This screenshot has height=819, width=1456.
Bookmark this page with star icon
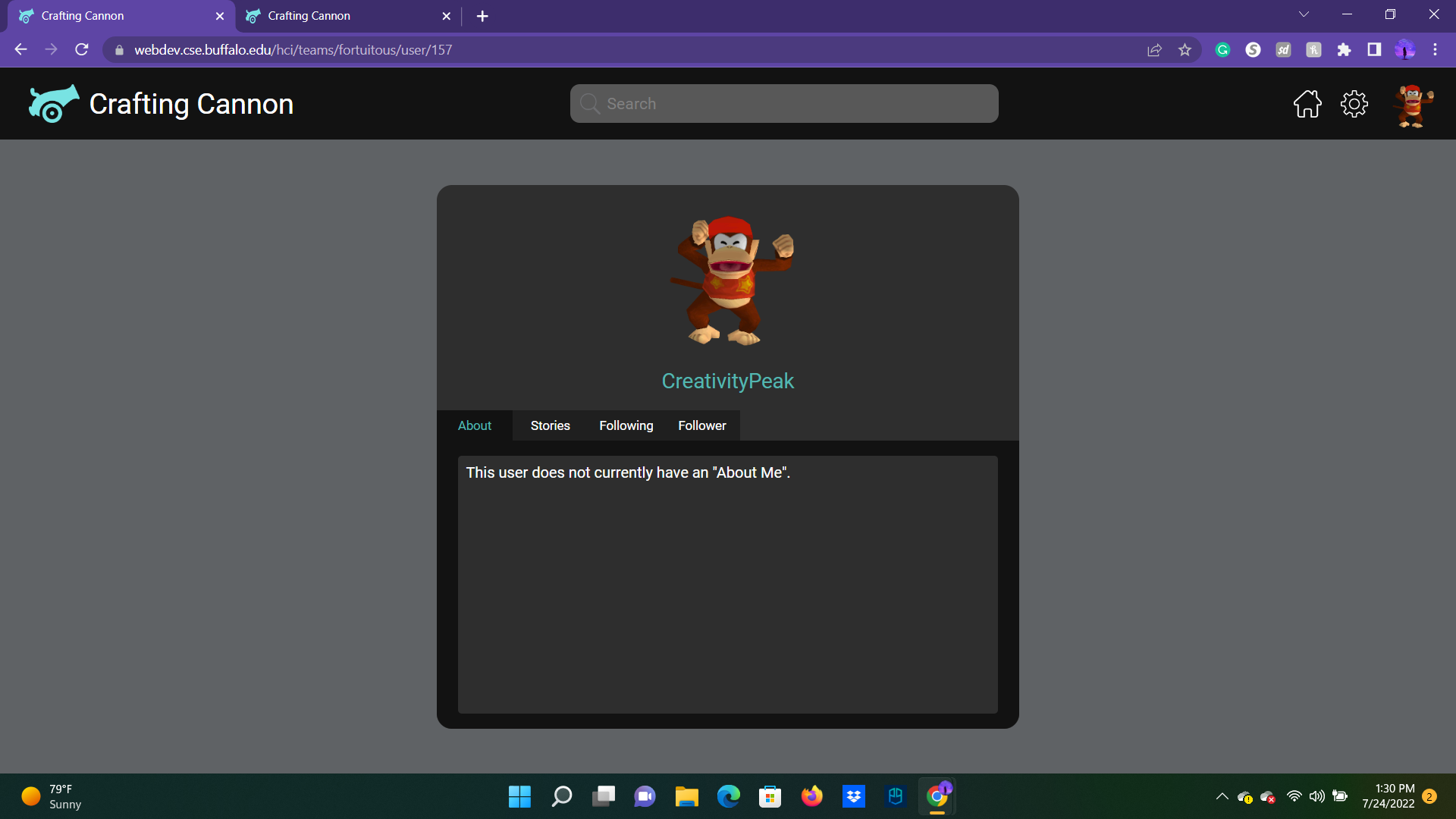pos(1185,50)
